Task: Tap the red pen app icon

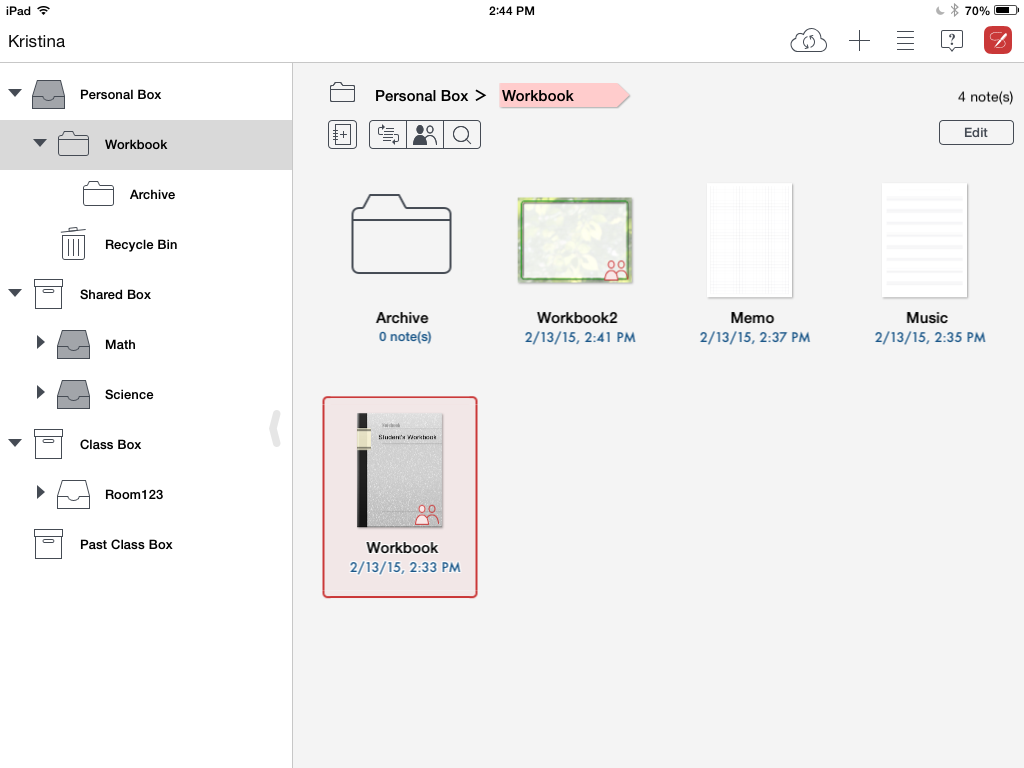Action: click(x=998, y=40)
